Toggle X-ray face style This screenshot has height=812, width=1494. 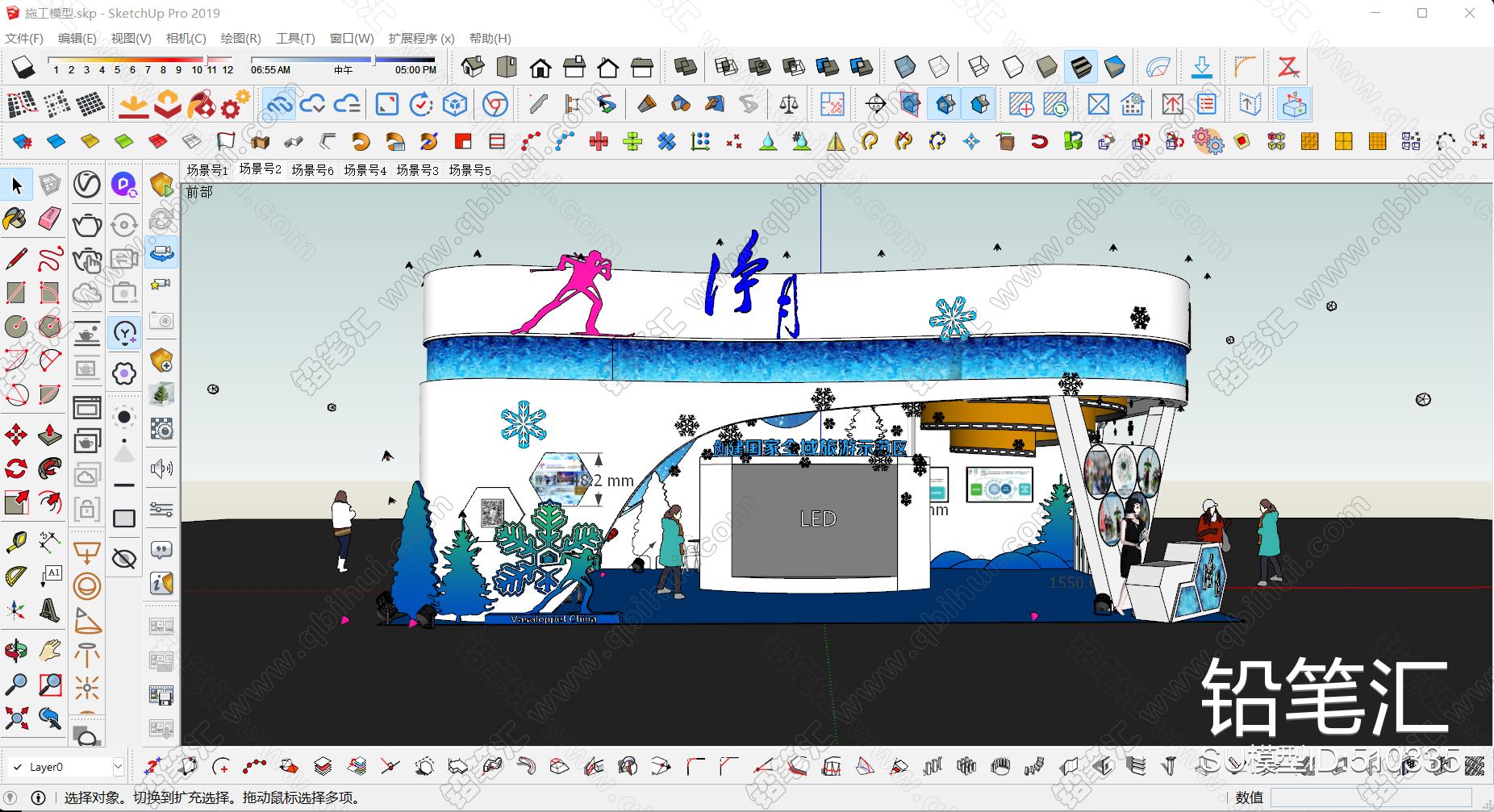pos(904,67)
